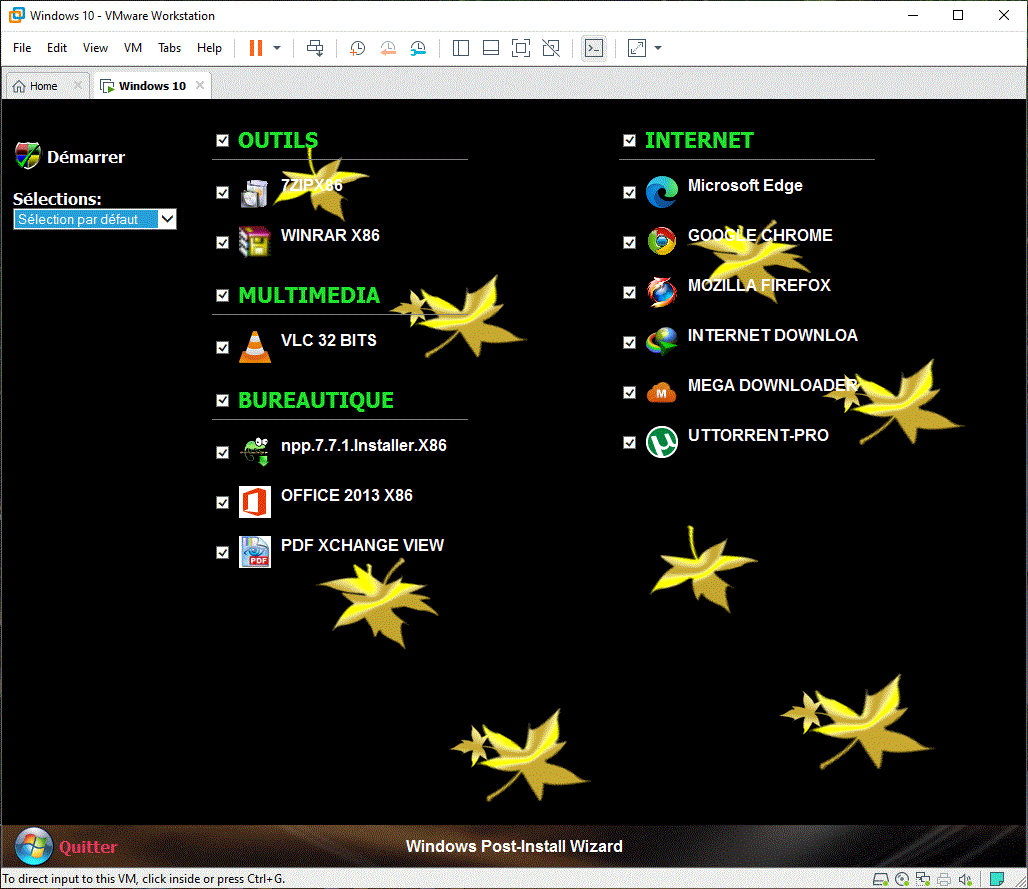Switch to Unity mode

[x=551, y=48]
